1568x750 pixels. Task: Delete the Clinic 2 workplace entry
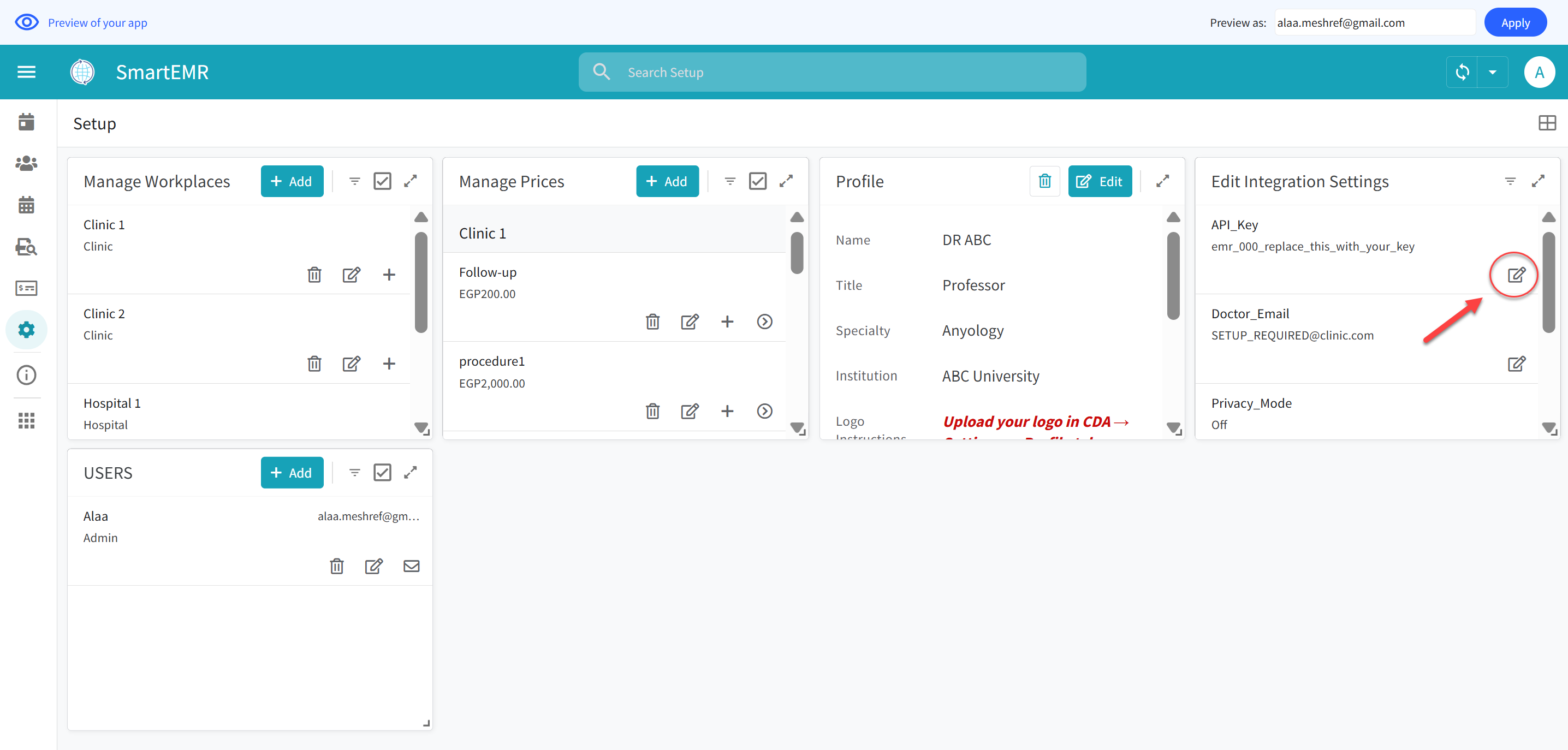pyautogui.click(x=314, y=364)
